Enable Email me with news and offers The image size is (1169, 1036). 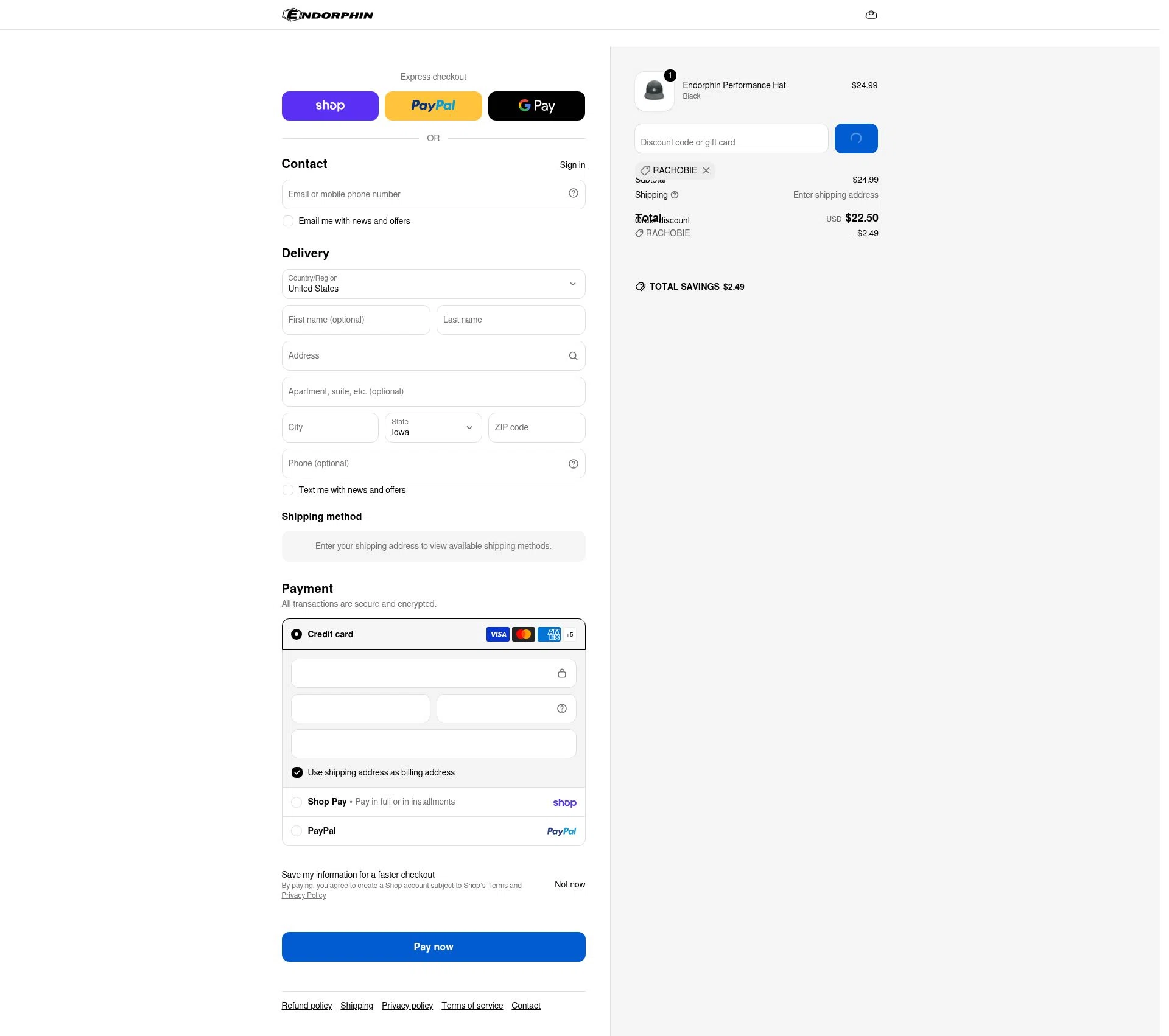pyautogui.click(x=287, y=221)
